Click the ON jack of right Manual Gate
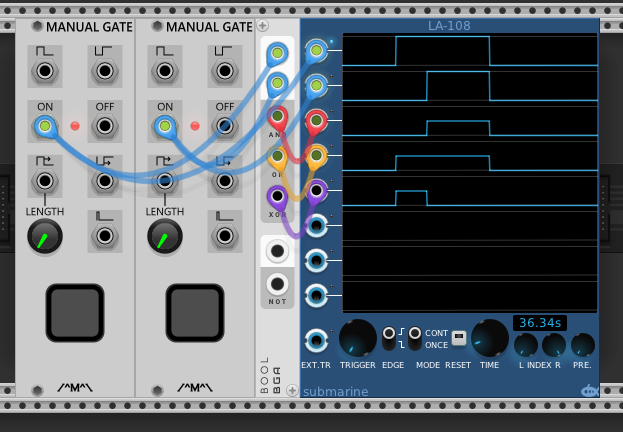Image resolution: width=623 pixels, height=432 pixels. [x=165, y=126]
